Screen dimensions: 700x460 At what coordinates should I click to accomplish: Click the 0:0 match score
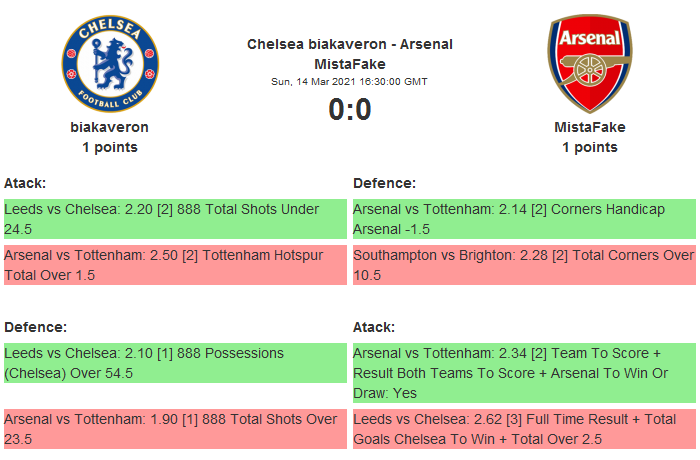pos(349,110)
